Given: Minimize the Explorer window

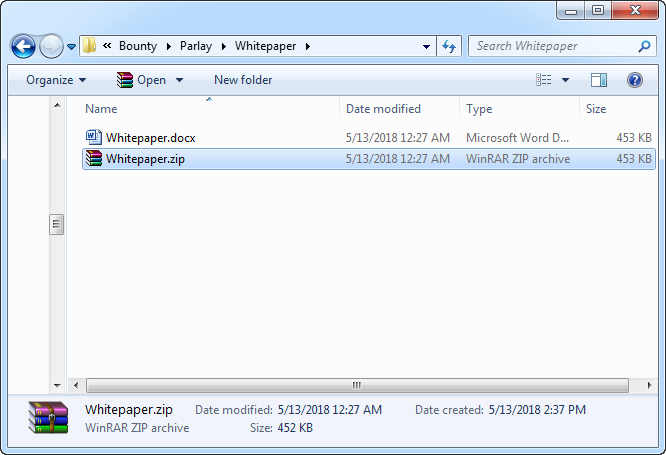Looking at the screenshot, I should (x=571, y=11).
